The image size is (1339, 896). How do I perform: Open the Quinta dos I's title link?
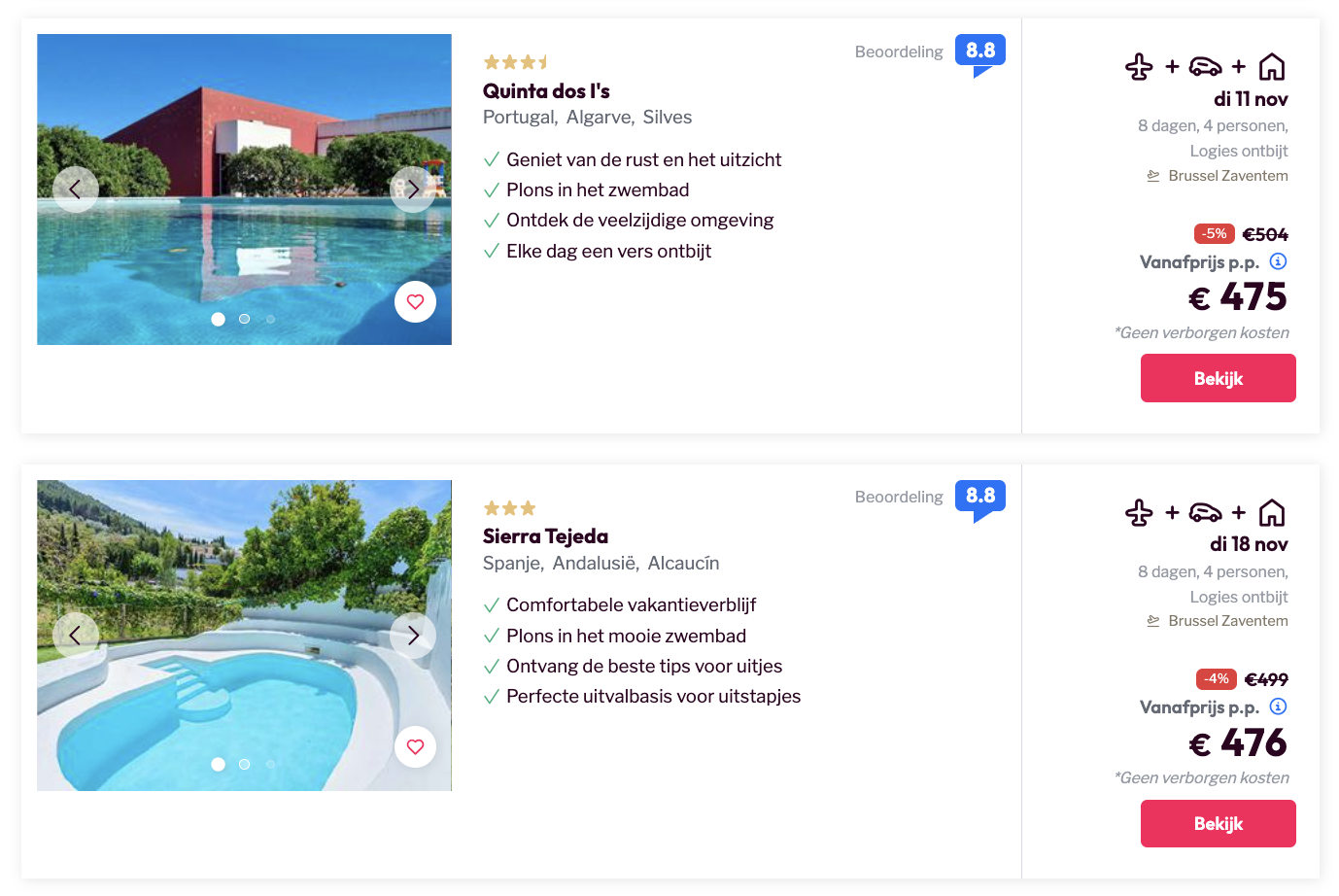point(546,91)
